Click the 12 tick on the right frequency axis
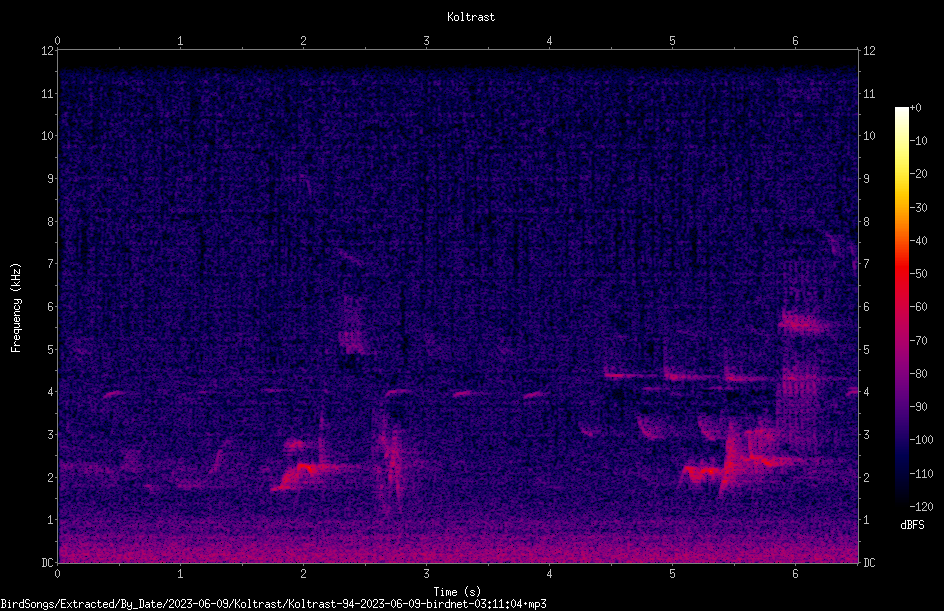944x611 pixels. [869, 51]
